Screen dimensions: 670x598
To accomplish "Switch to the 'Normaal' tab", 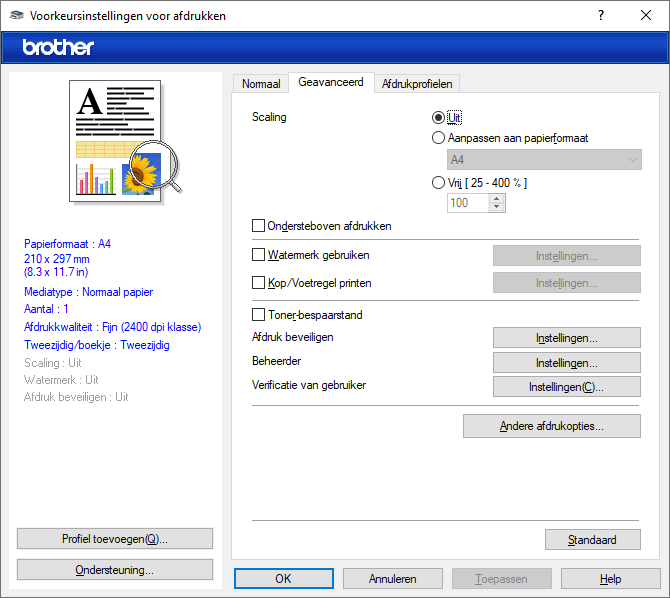I will pyautogui.click(x=261, y=84).
